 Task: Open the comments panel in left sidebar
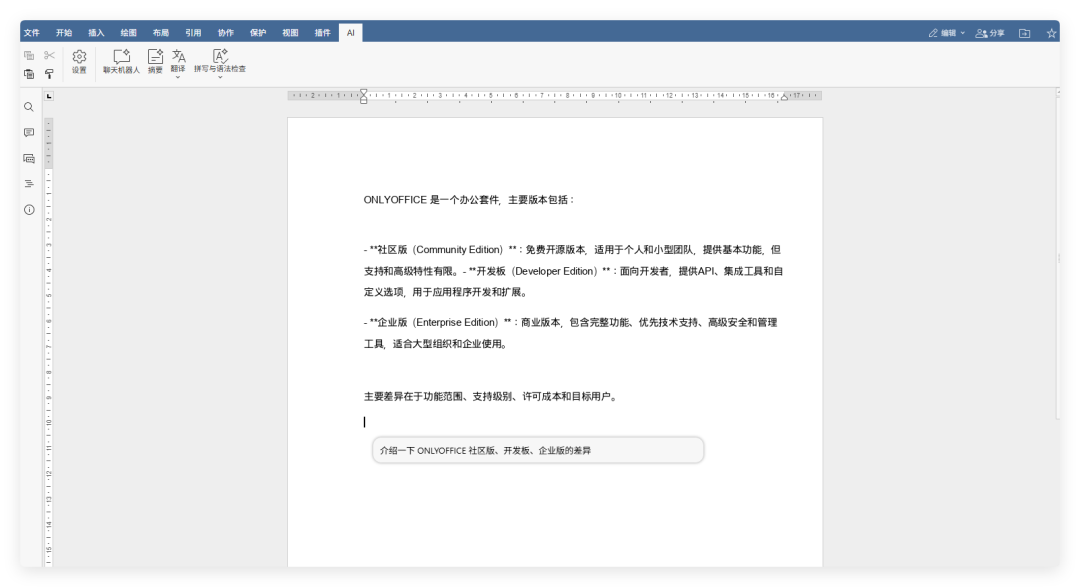point(29,132)
